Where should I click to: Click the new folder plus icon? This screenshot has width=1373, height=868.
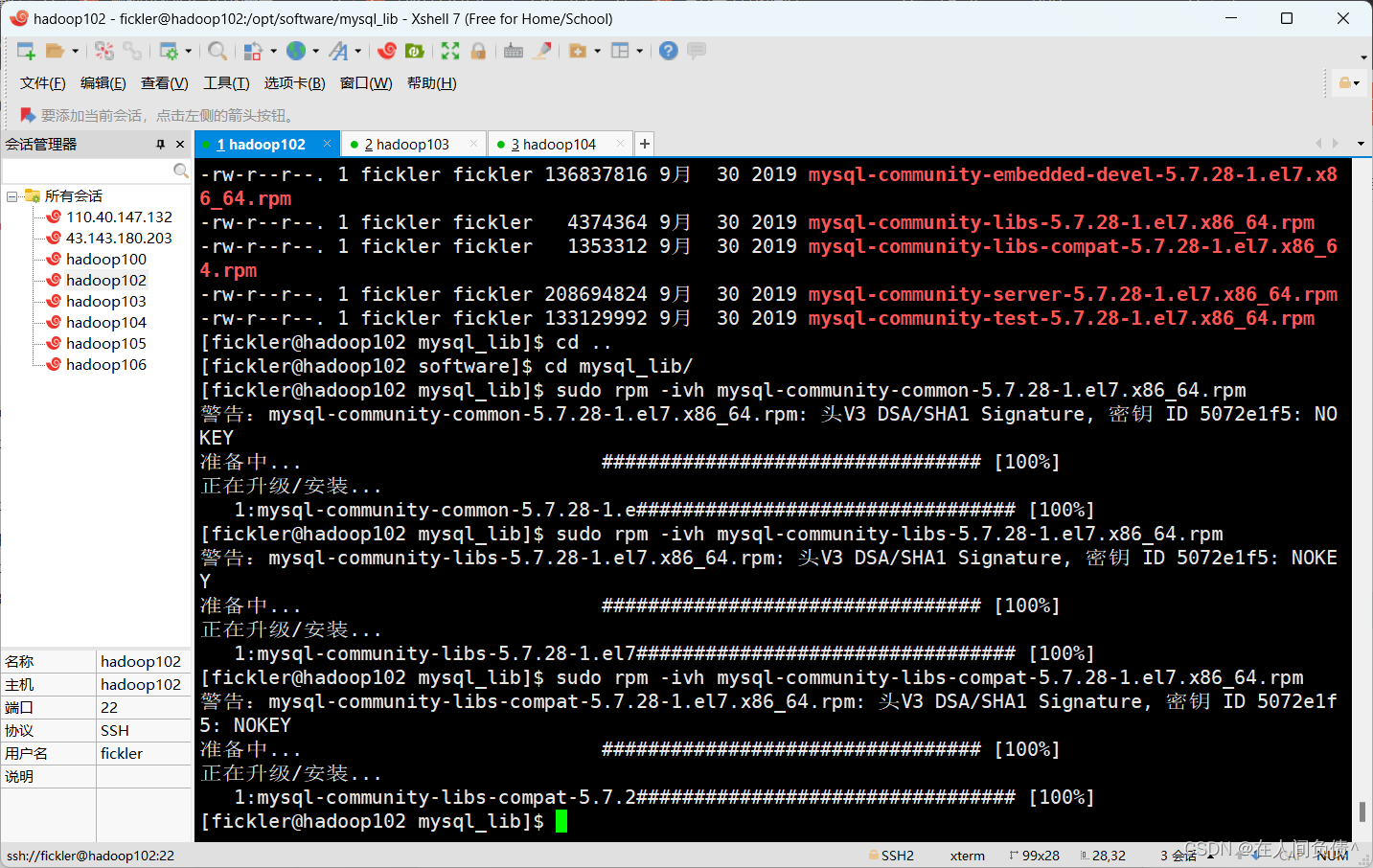point(578,51)
